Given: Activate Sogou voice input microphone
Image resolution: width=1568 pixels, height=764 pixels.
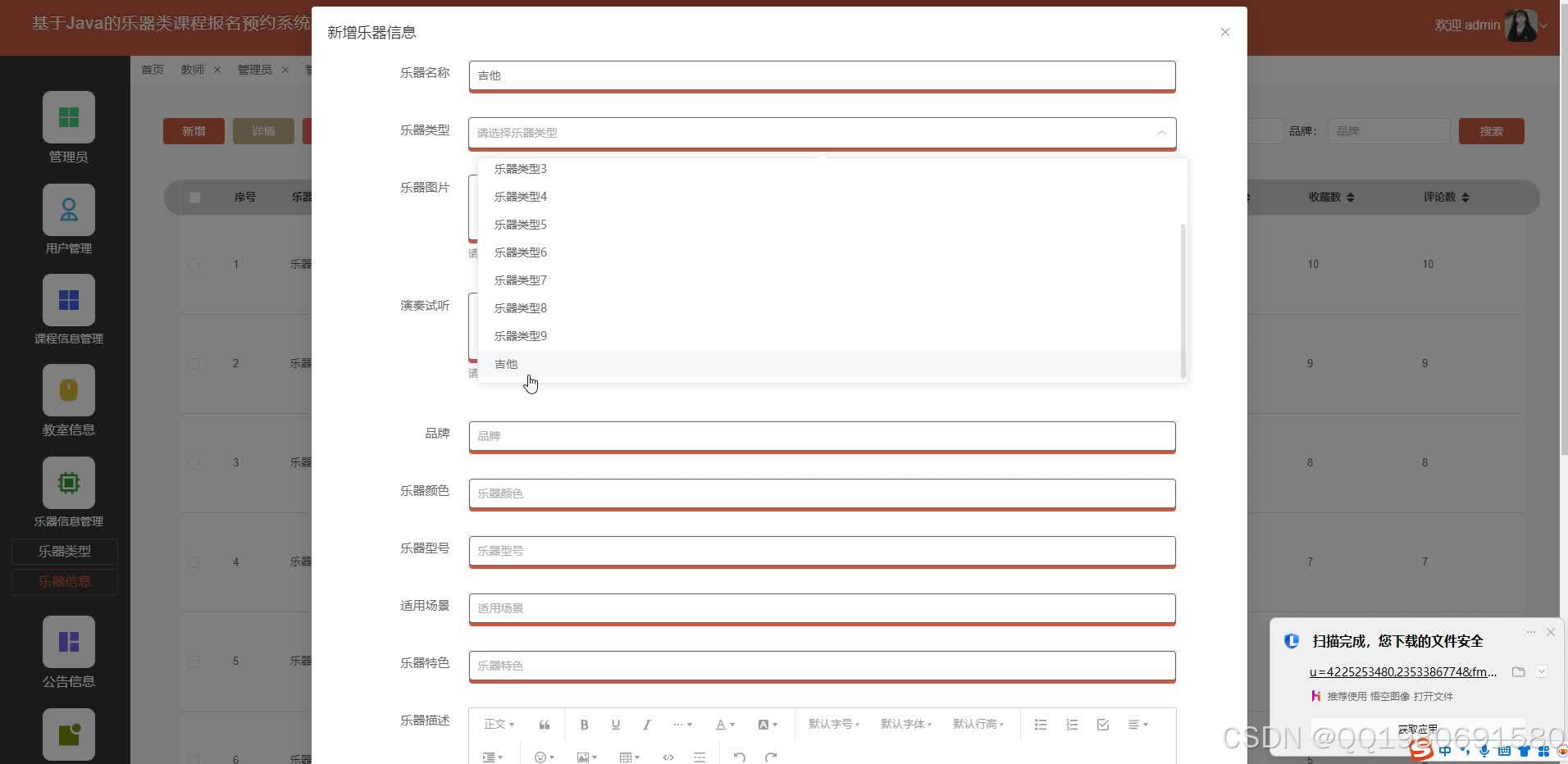Looking at the screenshot, I should (x=1484, y=751).
